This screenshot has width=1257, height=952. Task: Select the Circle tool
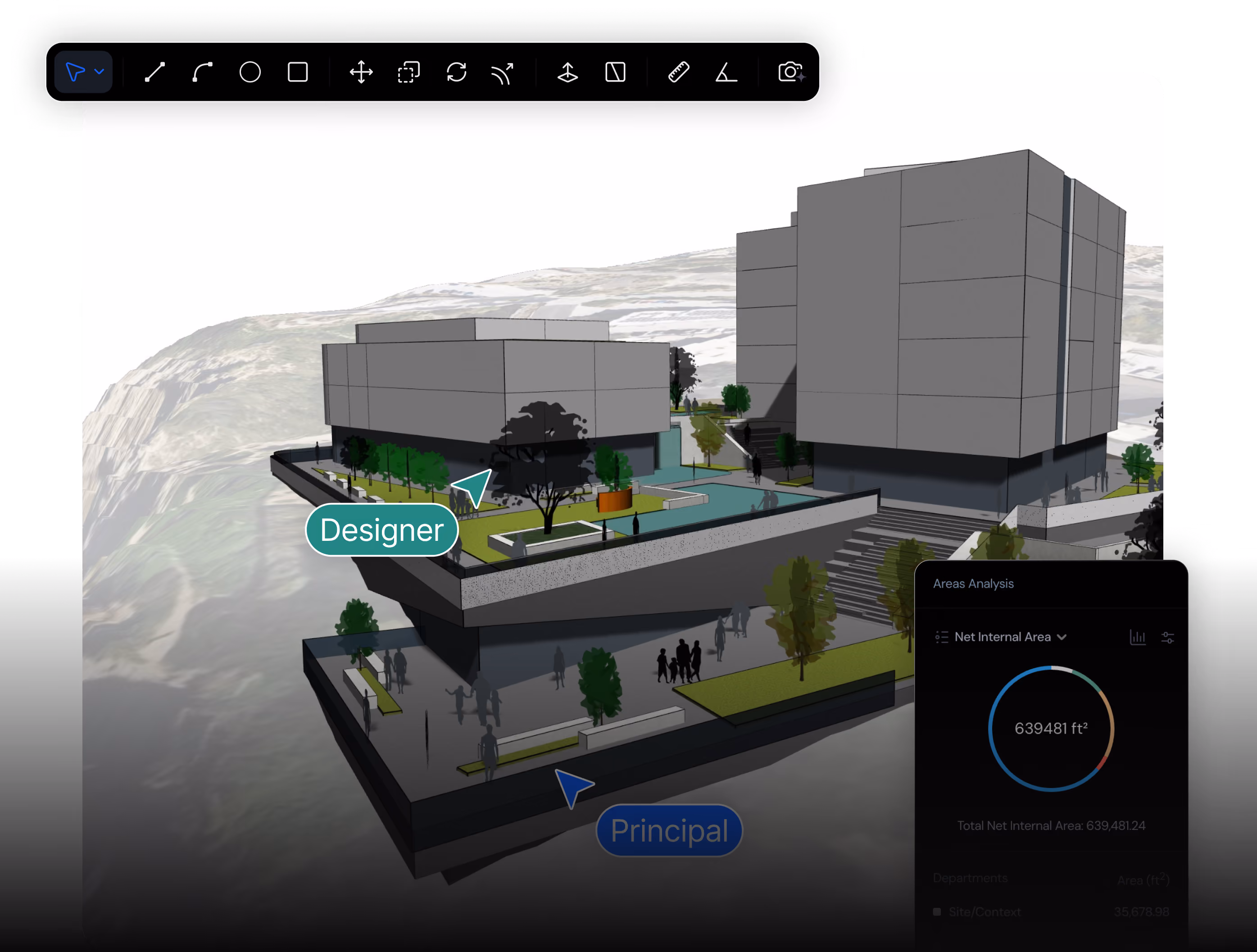(x=250, y=72)
